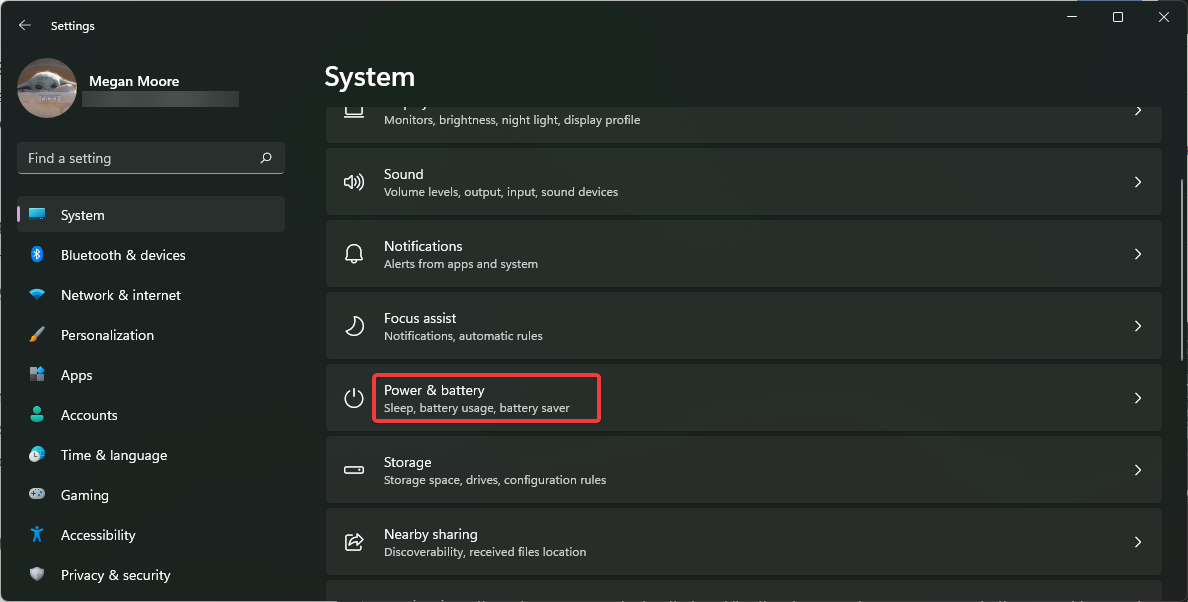Click the Notifications bell icon

point(353,254)
